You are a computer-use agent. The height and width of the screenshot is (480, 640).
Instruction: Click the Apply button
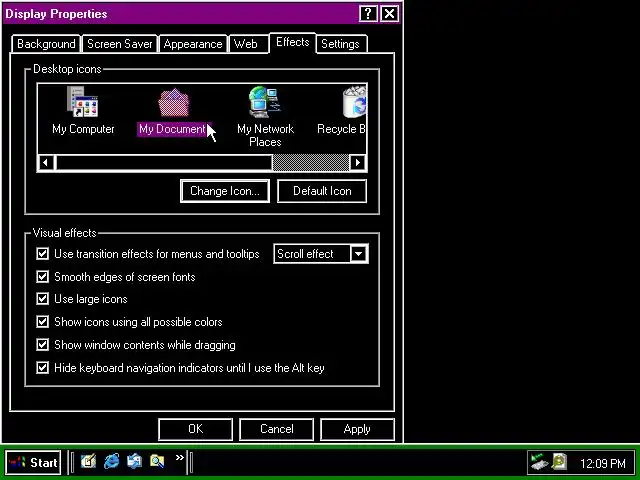click(x=357, y=429)
